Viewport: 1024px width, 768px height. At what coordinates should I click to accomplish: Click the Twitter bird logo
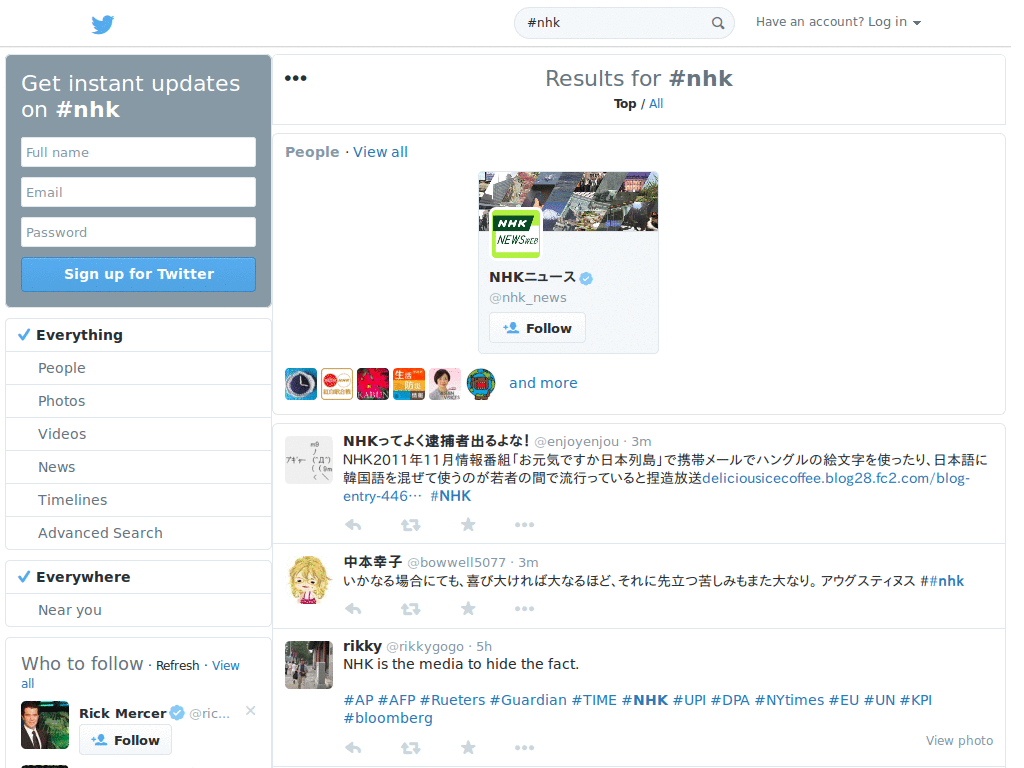click(x=103, y=24)
